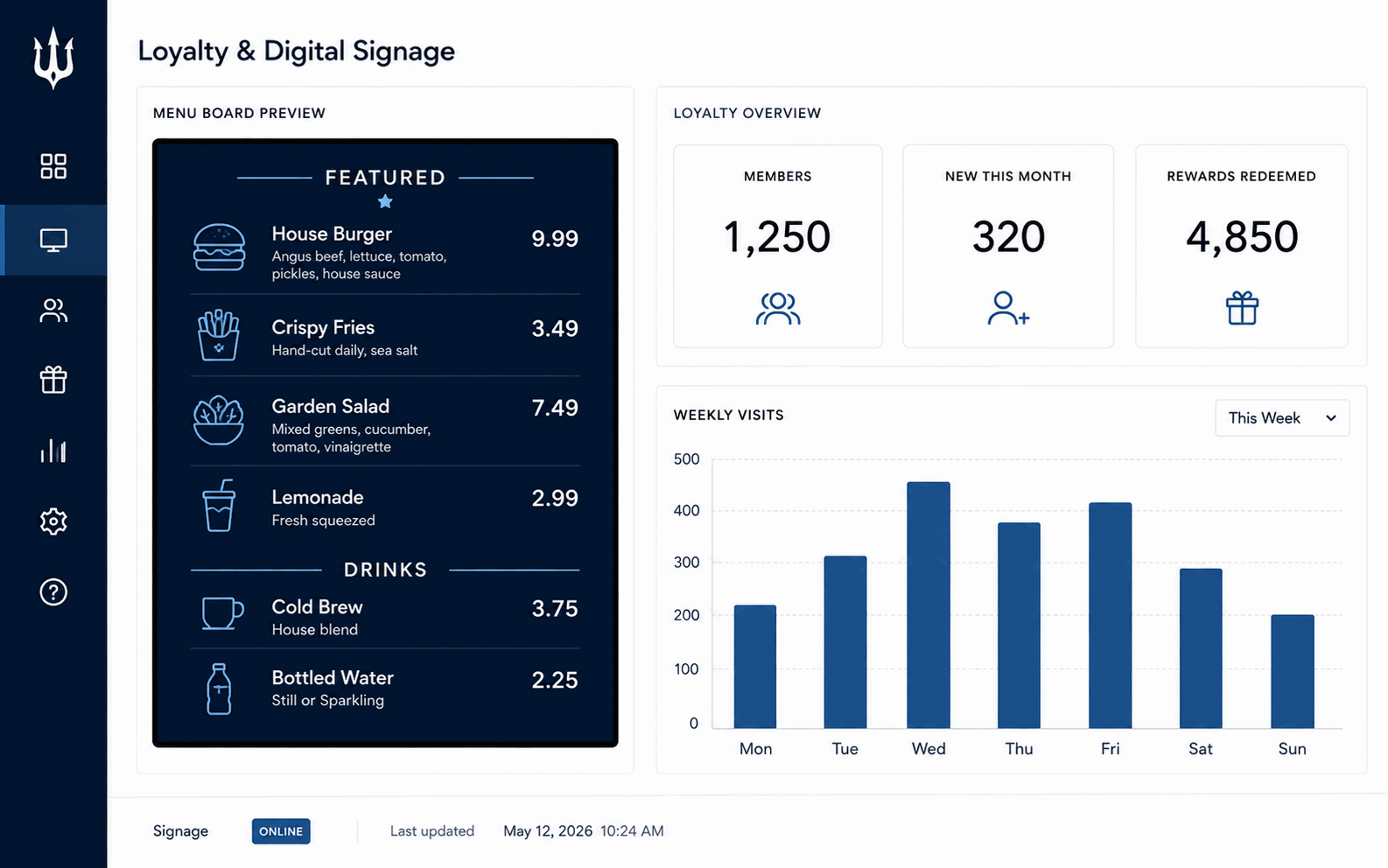This screenshot has height=868, width=1388.
Task: Click the 7.49 price
Action: [x=555, y=408]
